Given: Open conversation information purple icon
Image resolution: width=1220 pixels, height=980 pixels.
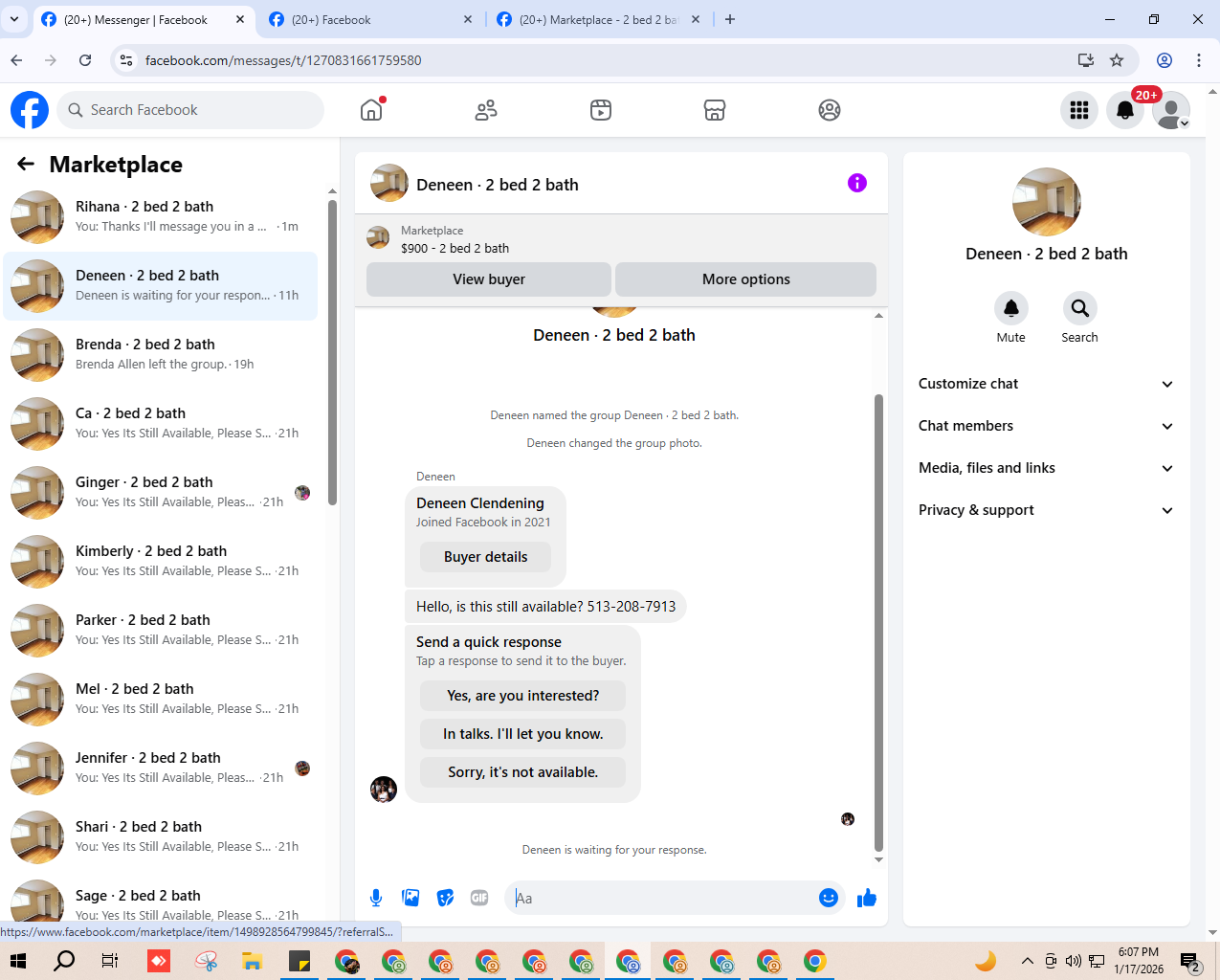Looking at the screenshot, I should 857,183.
